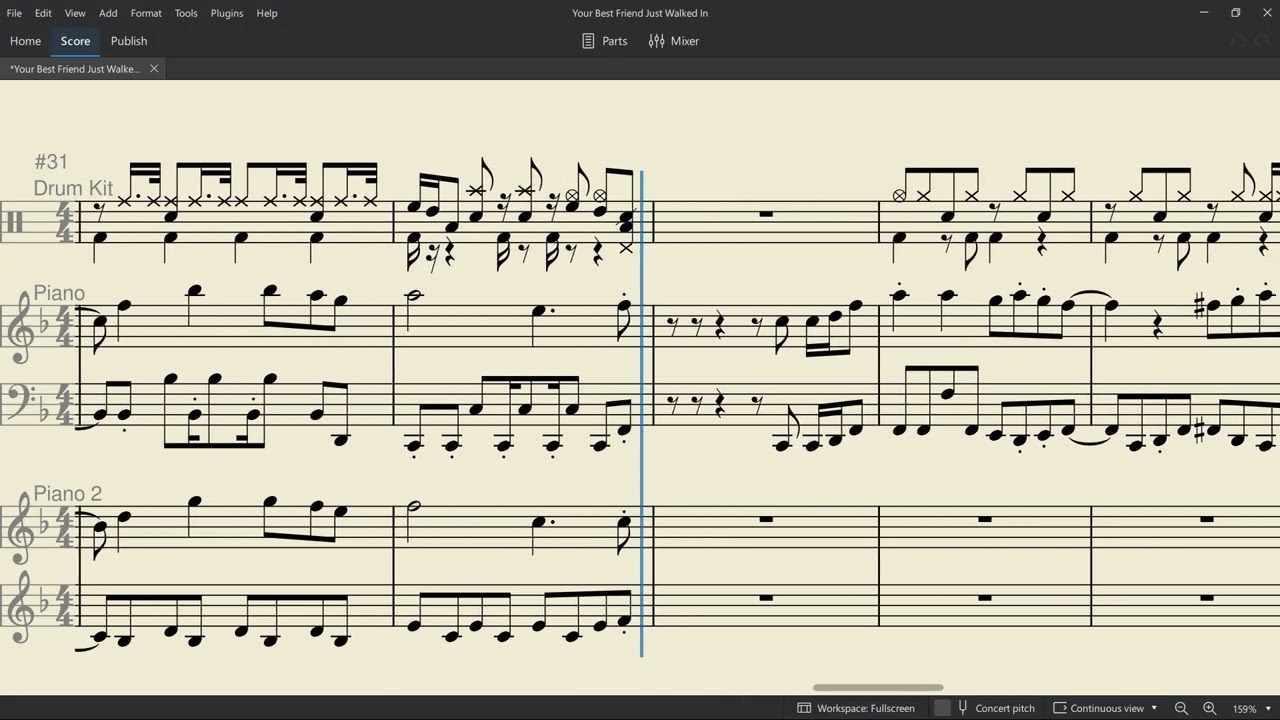Open the Parts dialog

605,41
